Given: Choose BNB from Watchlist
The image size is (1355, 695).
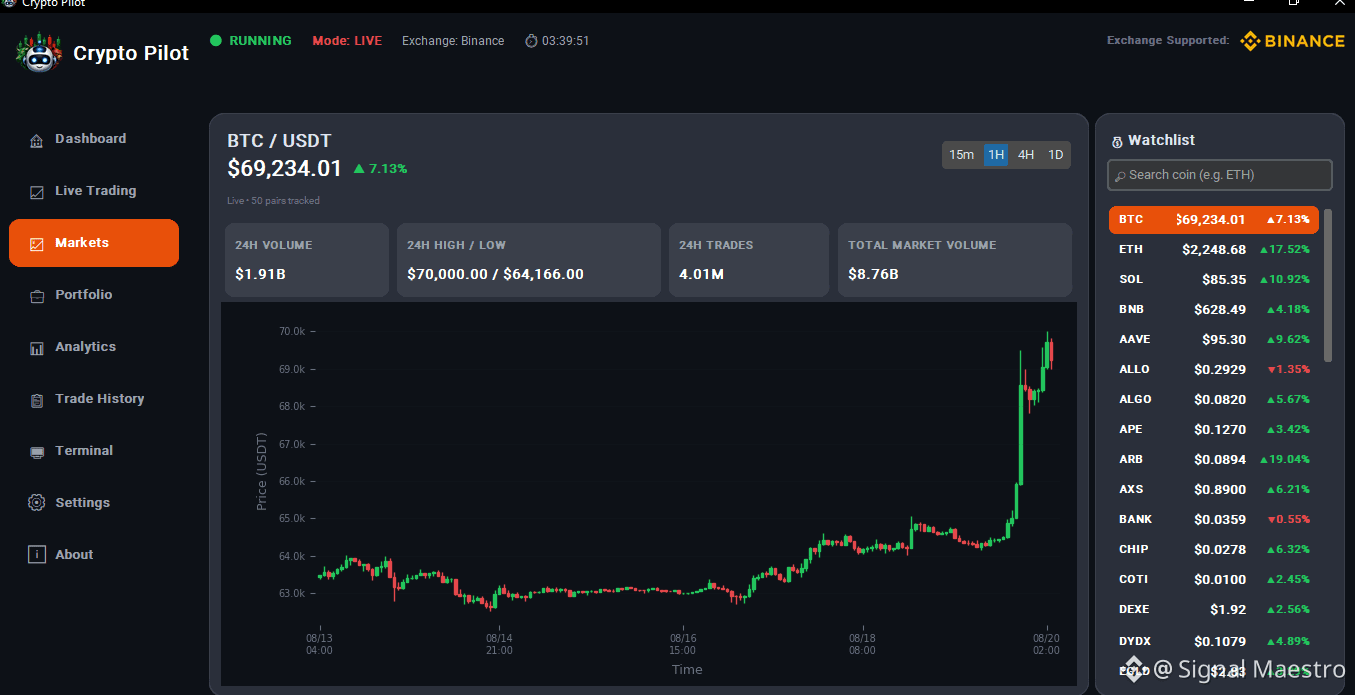Looking at the screenshot, I should pos(1214,310).
